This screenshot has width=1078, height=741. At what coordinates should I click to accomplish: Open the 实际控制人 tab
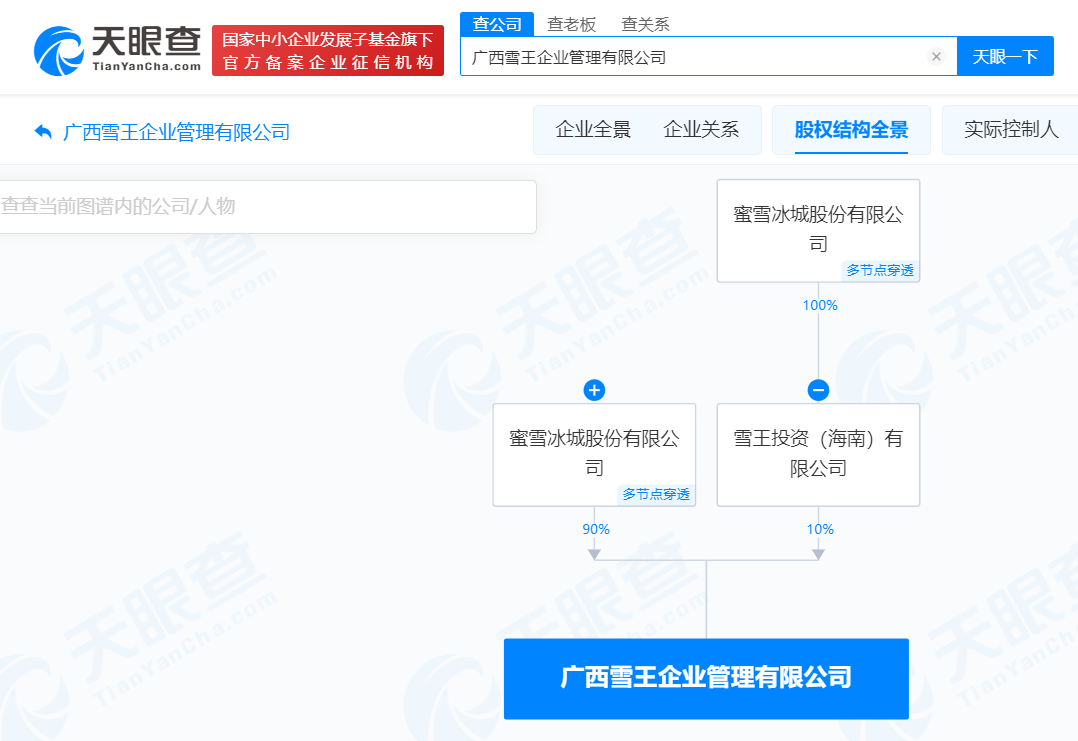(x=1010, y=130)
